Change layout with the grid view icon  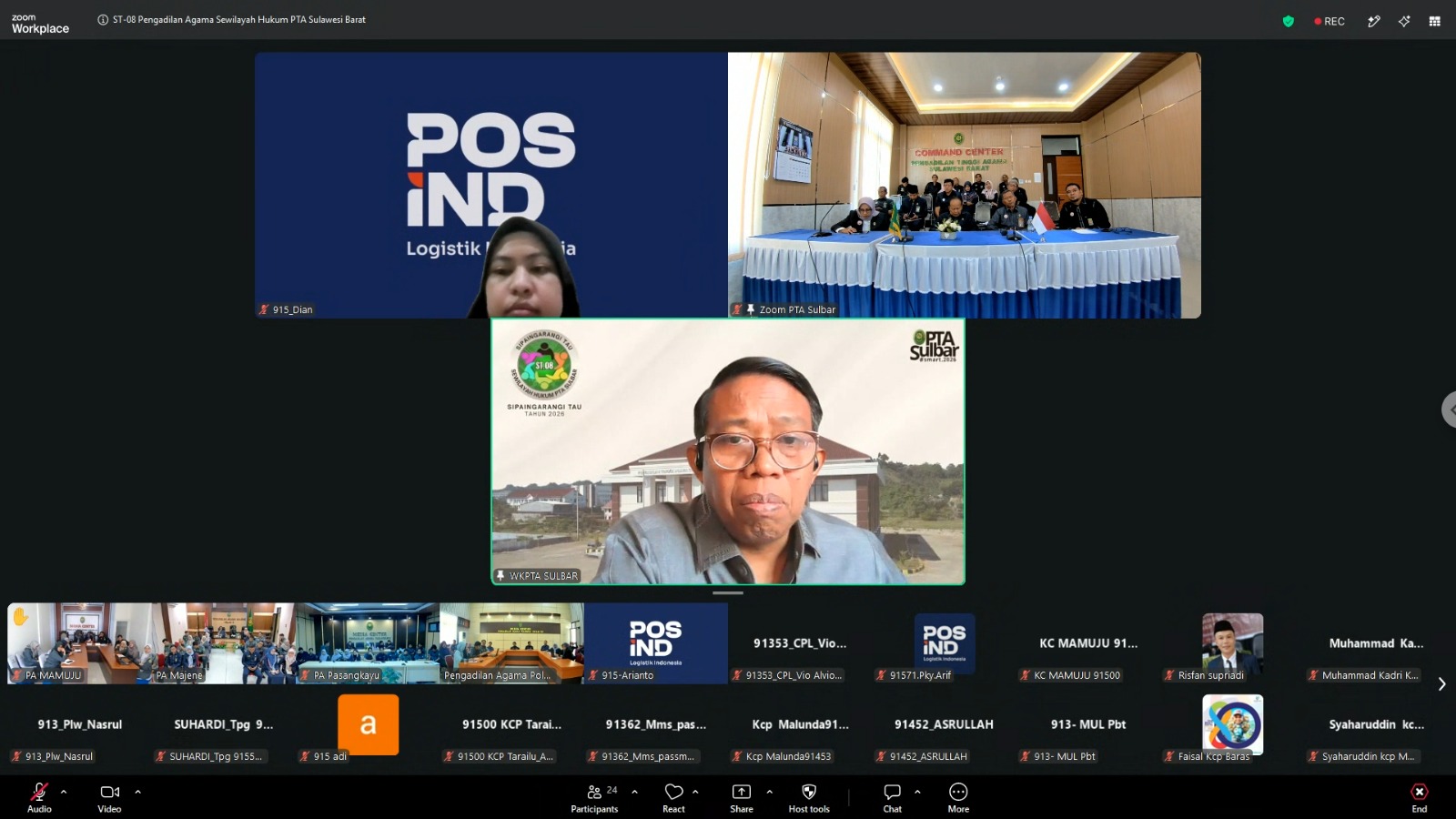click(x=1434, y=21)
